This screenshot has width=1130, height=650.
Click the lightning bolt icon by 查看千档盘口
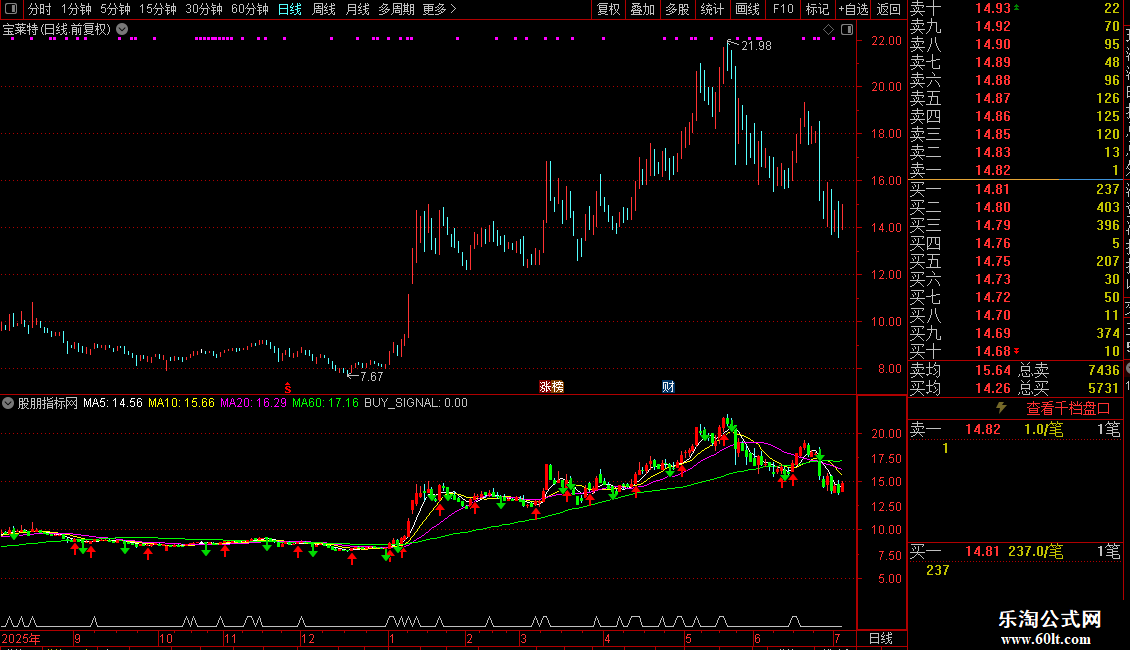1000,408
